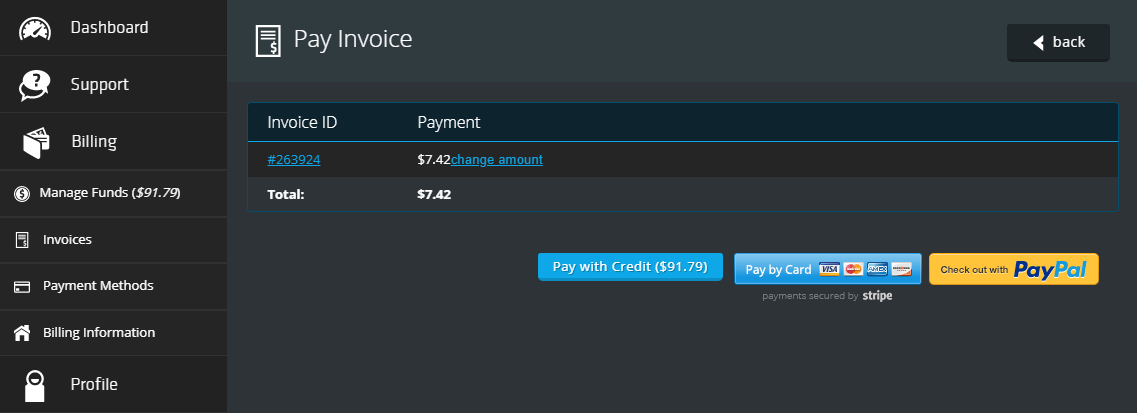Click the Support chat bubble icon

click(x=34, y=85)
